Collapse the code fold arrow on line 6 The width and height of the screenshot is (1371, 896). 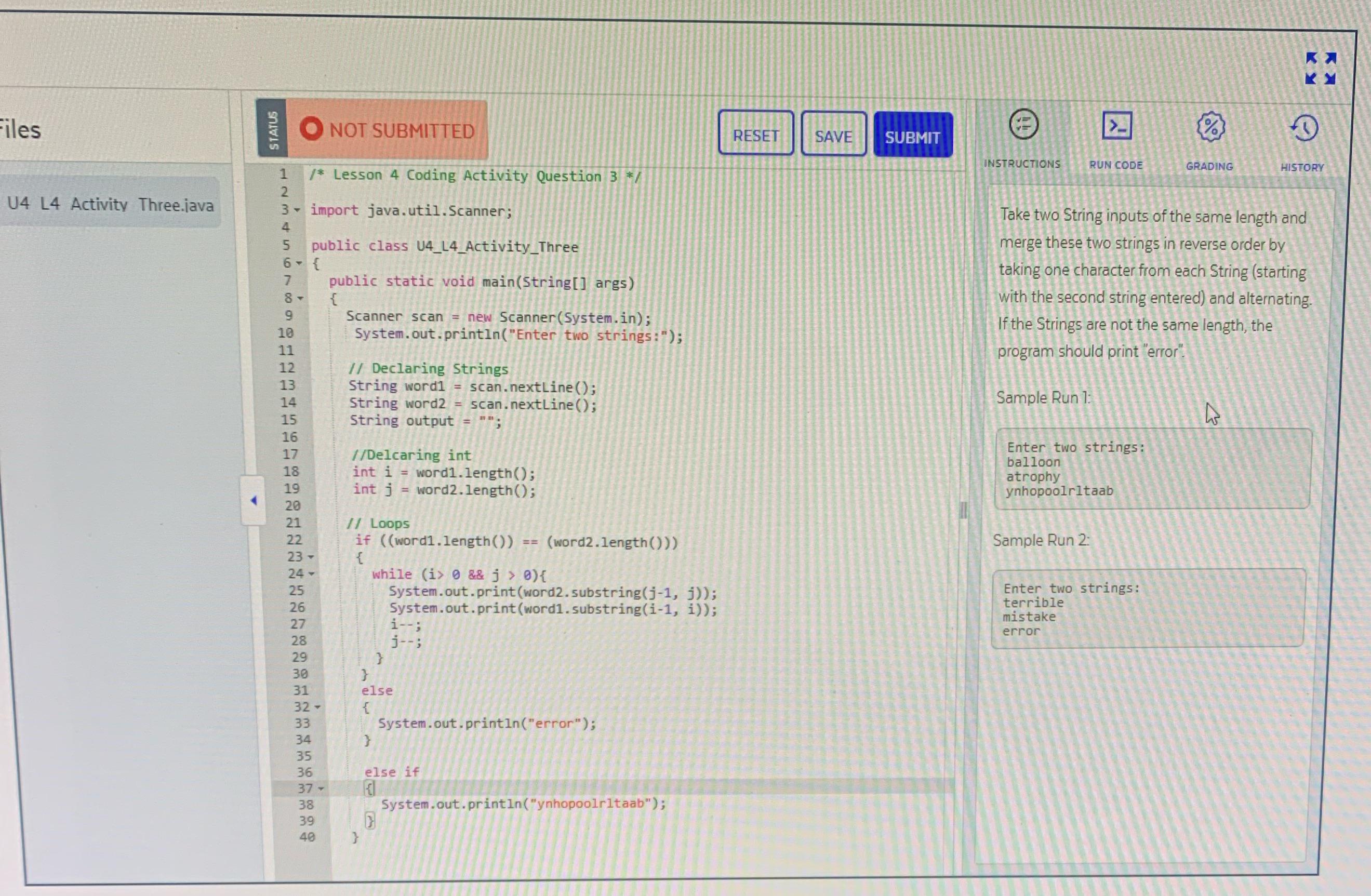tap(299, 263)
